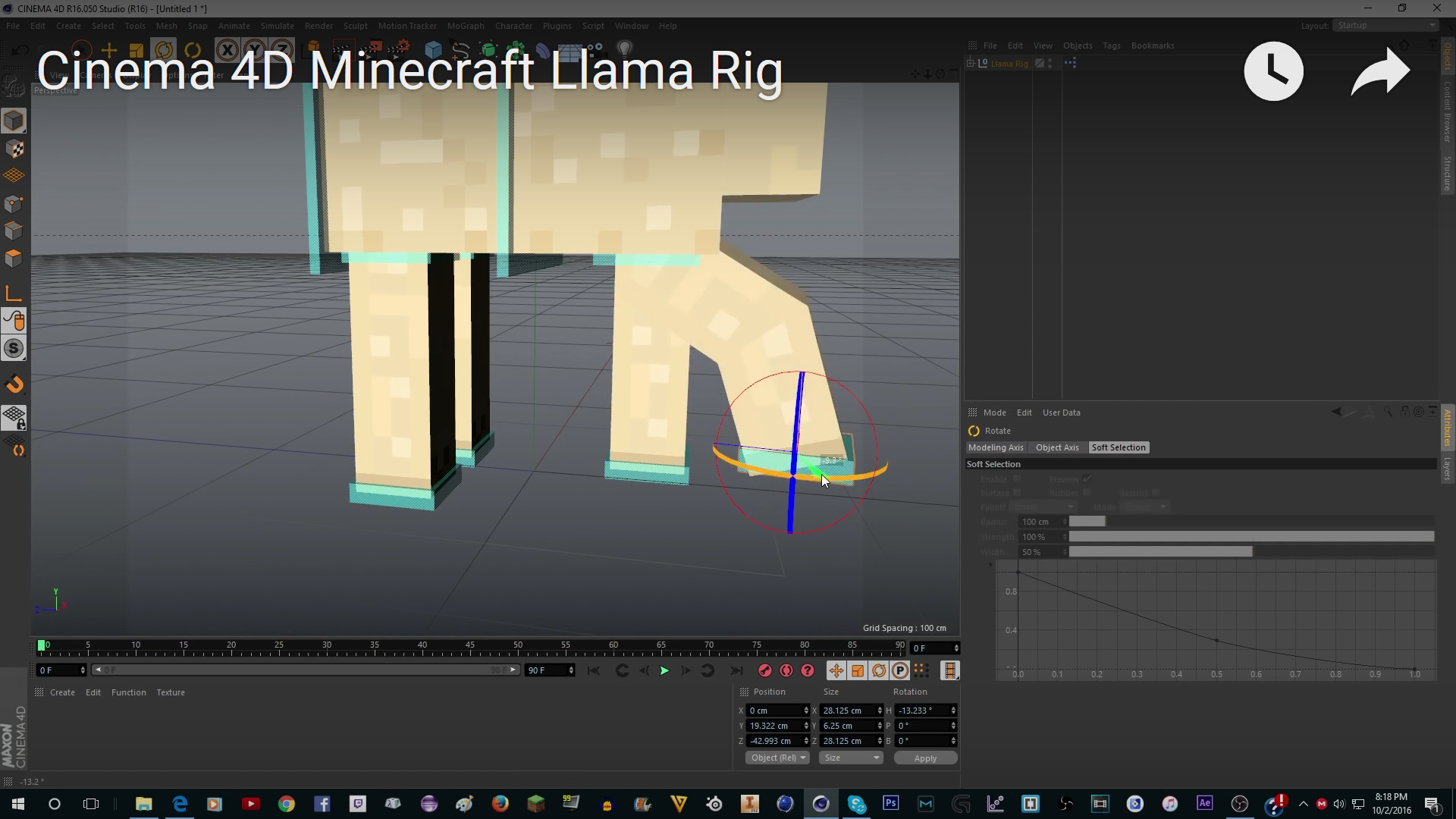Toggle Viewport Solo S icon
The width and height of the screenshot is (1456, 819).
tap(14, 349)
